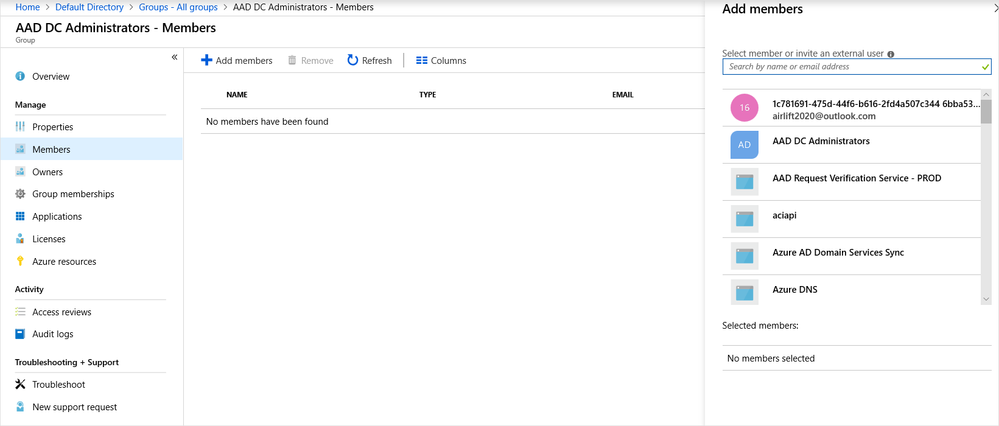This screenshot has height=426, width=999.
Task: Click the aciapi application icon
Action: [744, 219]
